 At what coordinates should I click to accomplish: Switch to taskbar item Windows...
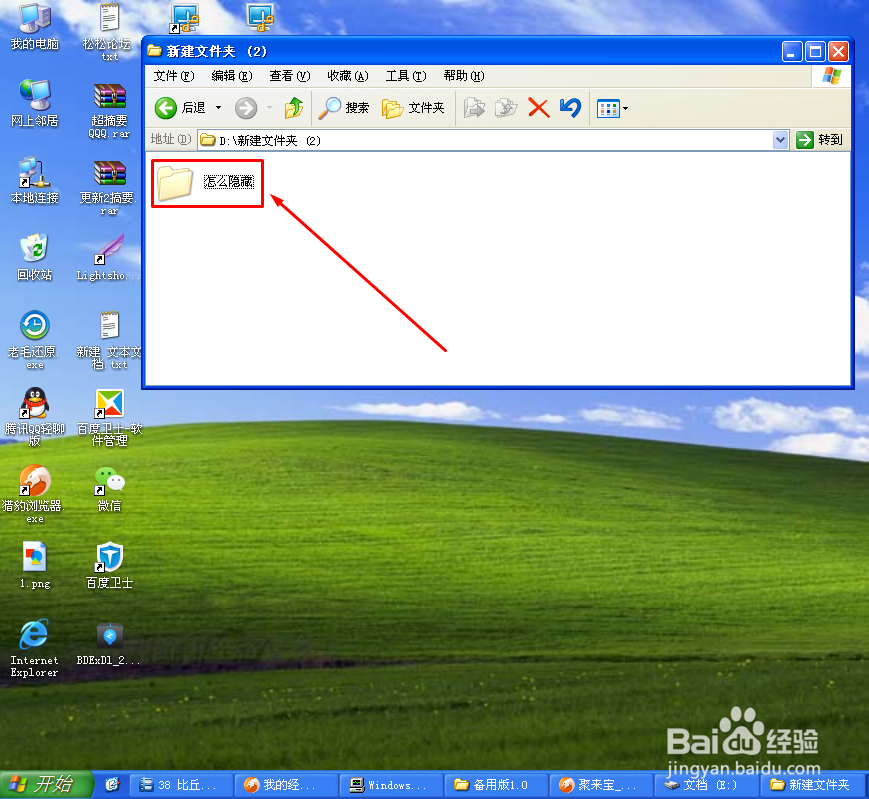click(392, 785)
